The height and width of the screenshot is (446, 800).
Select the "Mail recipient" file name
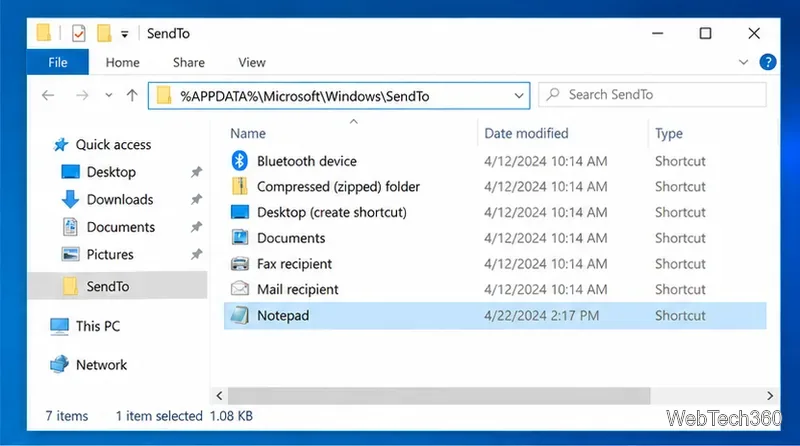pos(297,289)
